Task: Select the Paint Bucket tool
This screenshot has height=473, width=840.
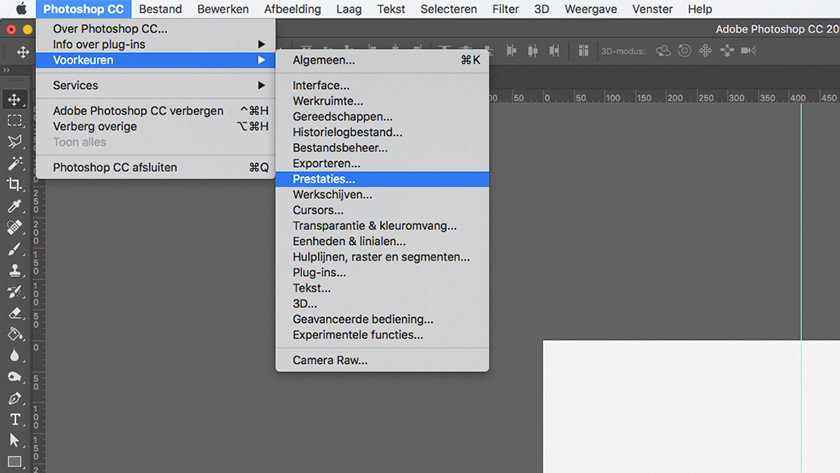Action: (x=14, y=334)
